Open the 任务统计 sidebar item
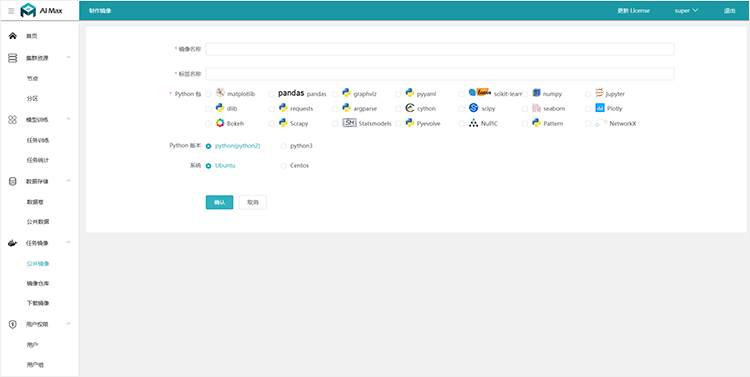 (38, 160)
